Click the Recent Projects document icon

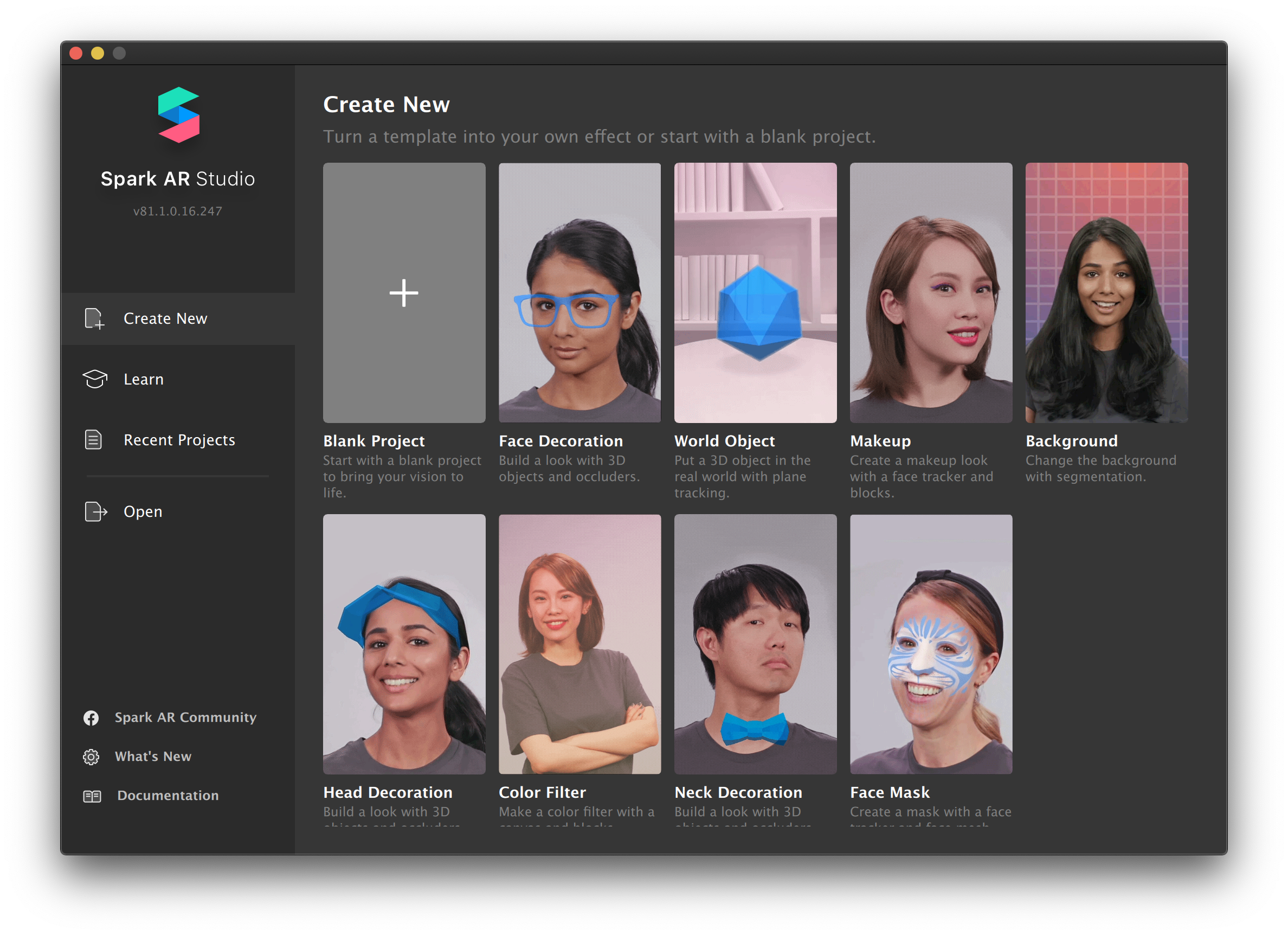tap(93, 440)
